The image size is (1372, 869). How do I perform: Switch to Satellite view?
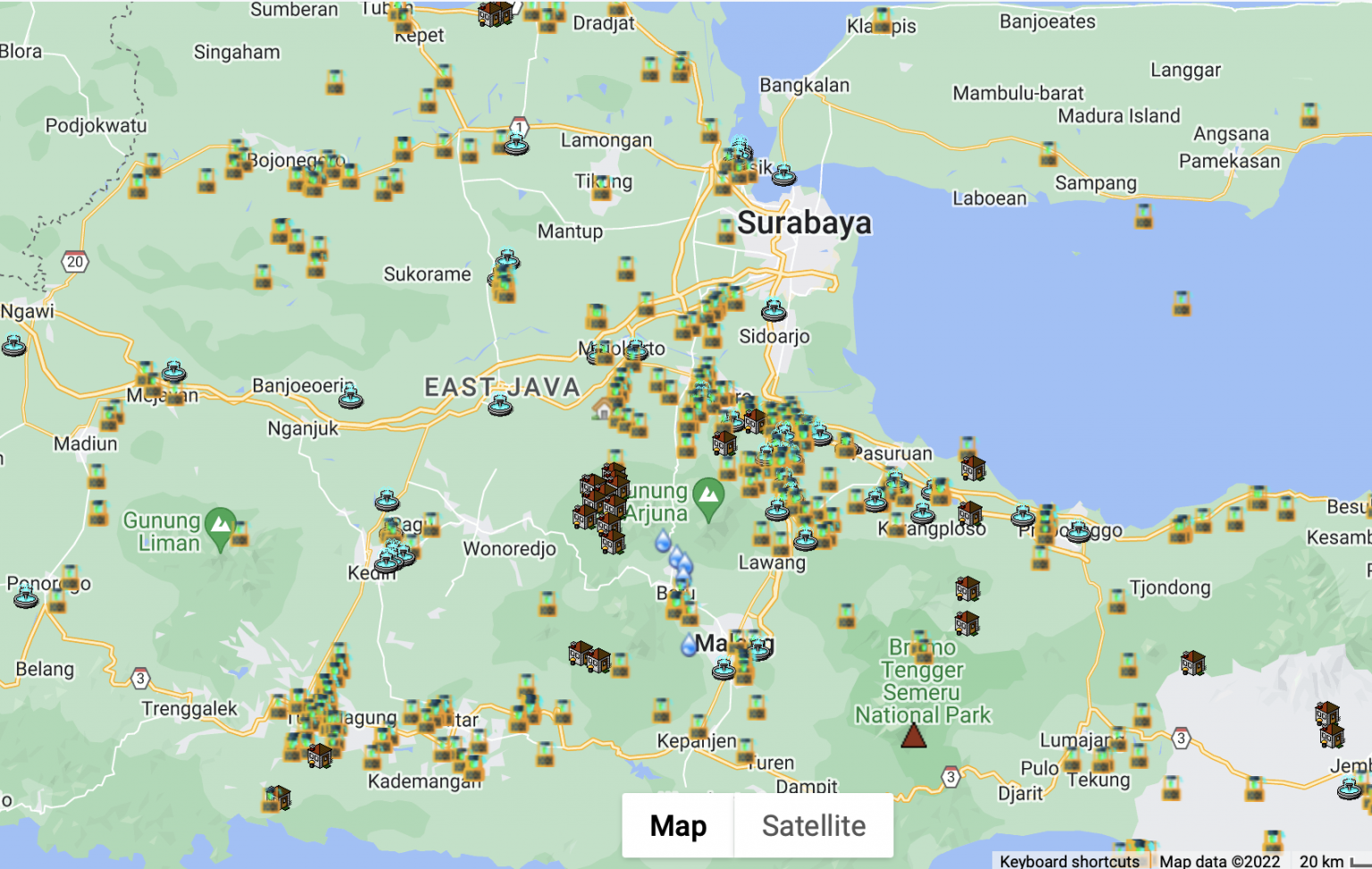pyautogui.click(x=813, y=826)
